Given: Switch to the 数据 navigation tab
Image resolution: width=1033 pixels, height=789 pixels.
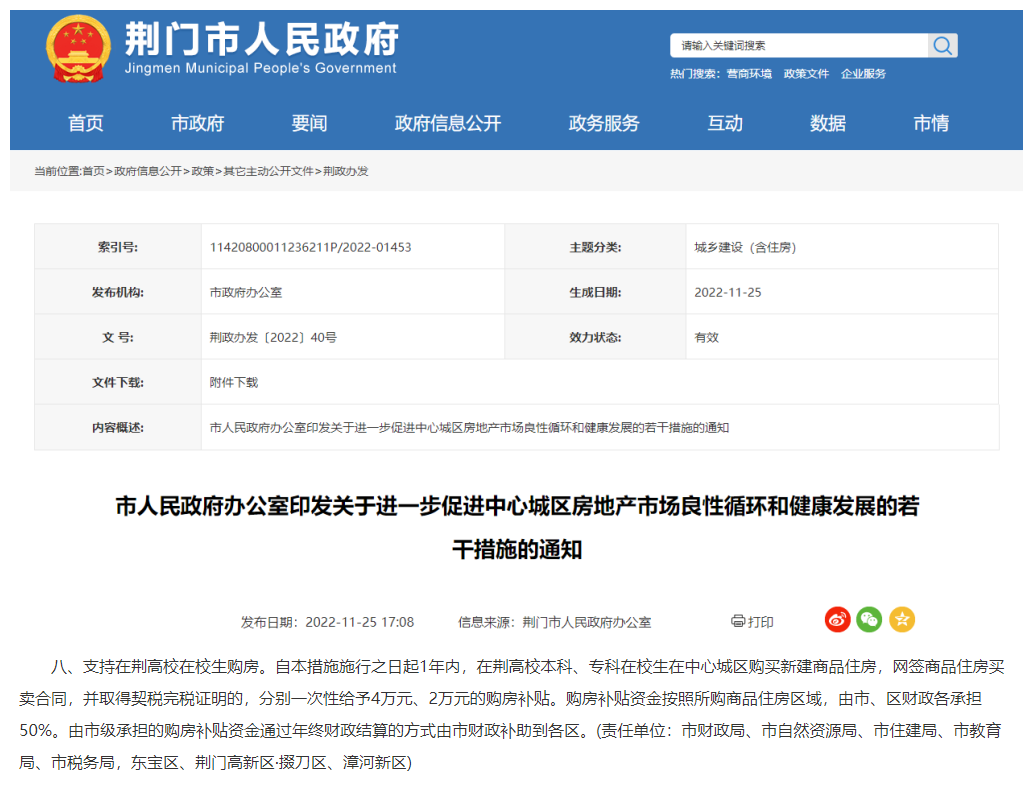Looking at the screenshot, I should [x=828, y=124].
